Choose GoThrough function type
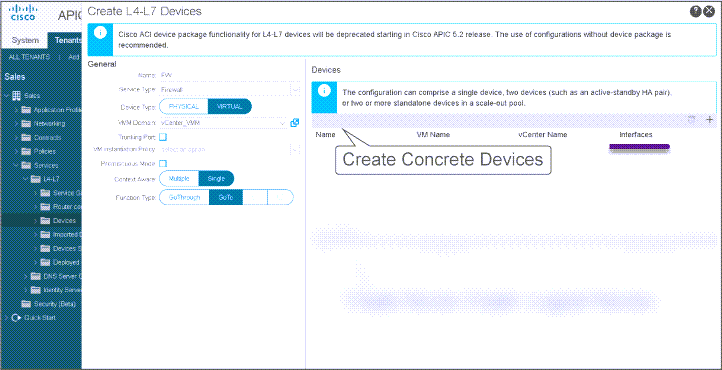 coord(184,197)
